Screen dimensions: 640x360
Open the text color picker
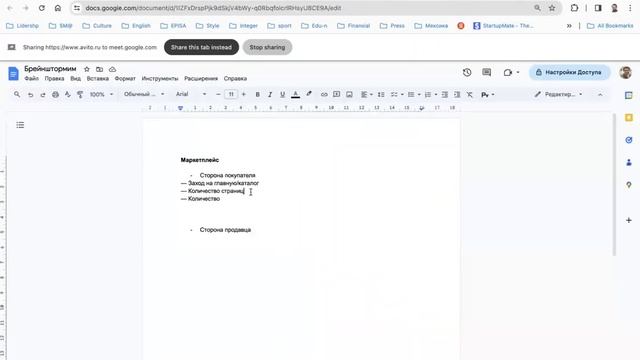(296, 95)
